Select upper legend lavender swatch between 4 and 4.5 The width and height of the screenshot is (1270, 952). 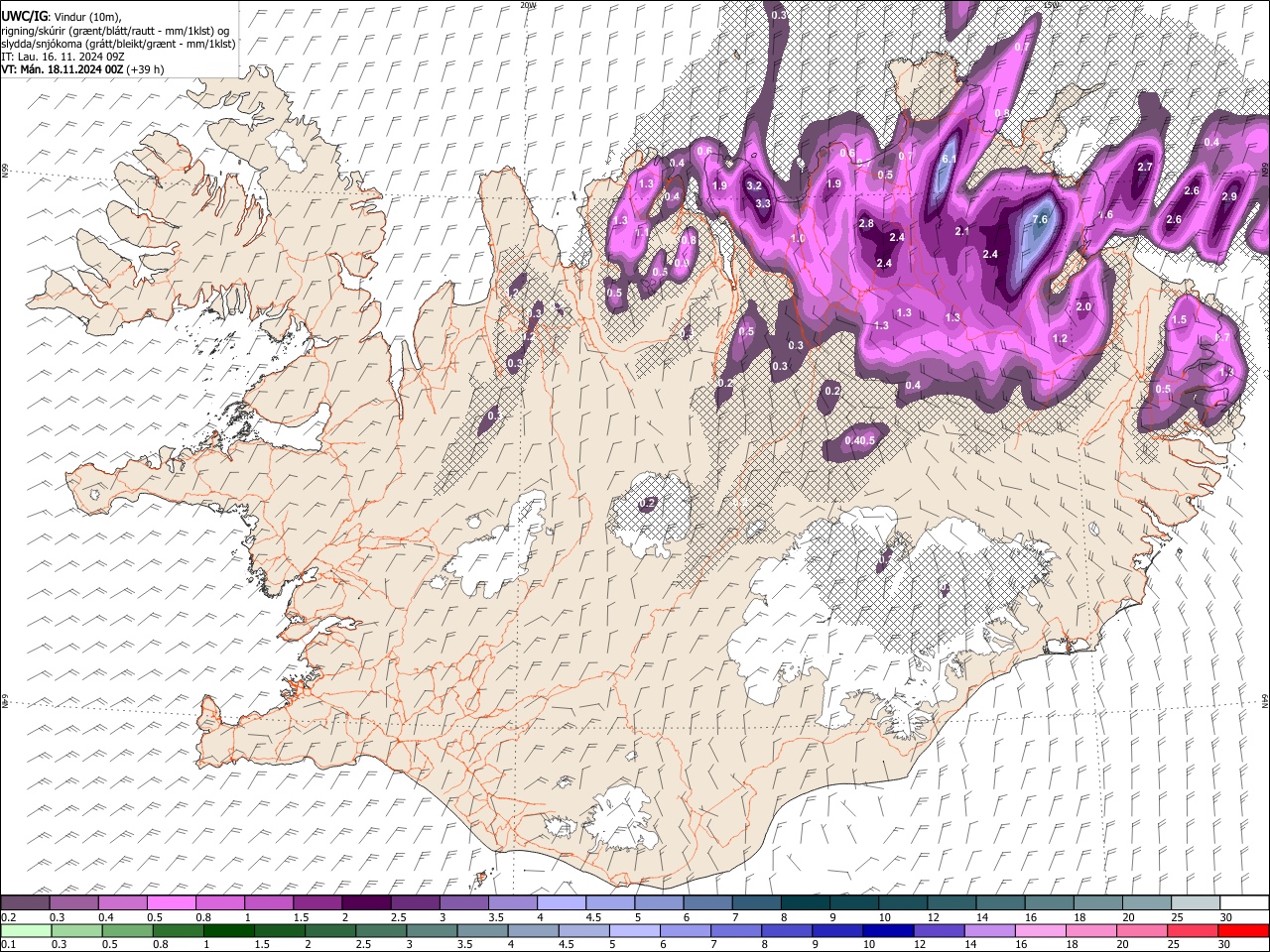[561, 902]
